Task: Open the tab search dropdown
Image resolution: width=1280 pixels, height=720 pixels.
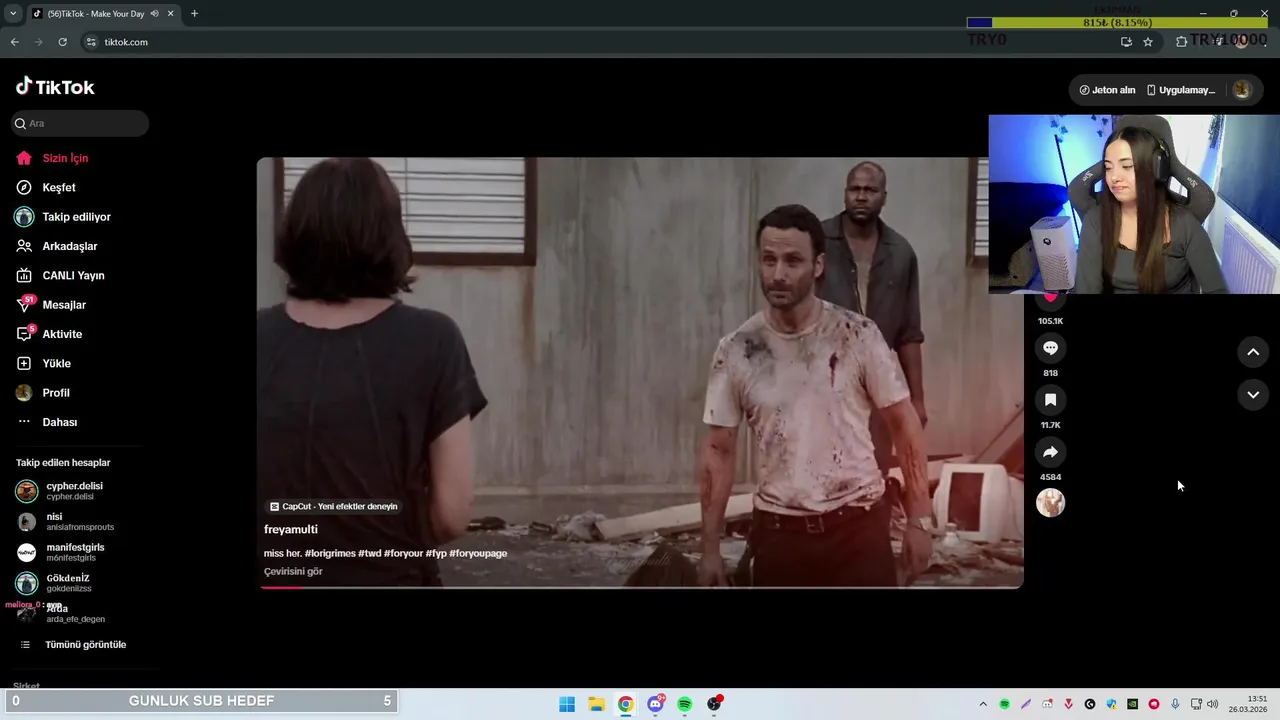Action: 13,14
